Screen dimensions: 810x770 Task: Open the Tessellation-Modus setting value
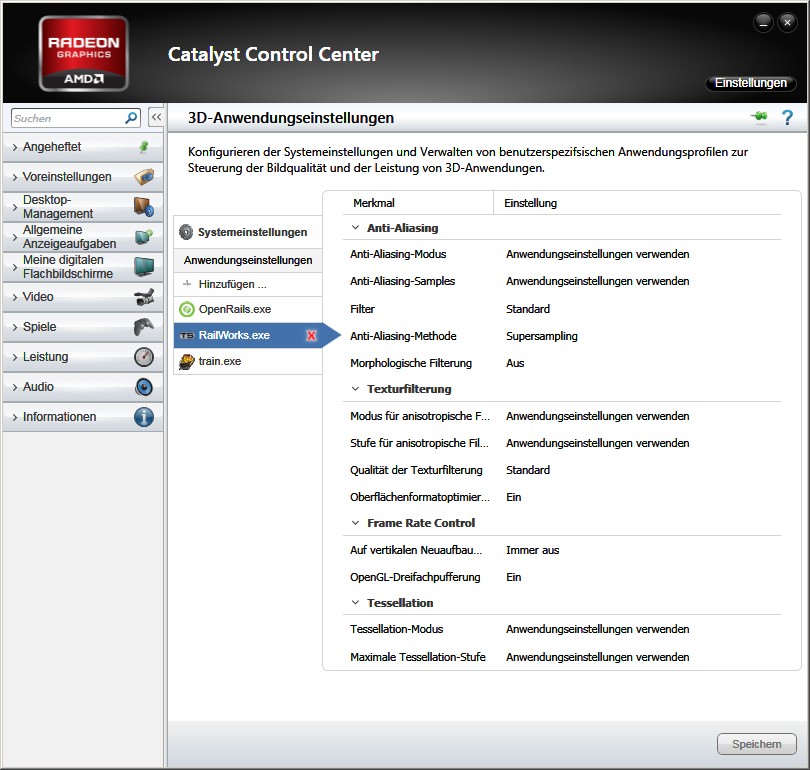598,629
